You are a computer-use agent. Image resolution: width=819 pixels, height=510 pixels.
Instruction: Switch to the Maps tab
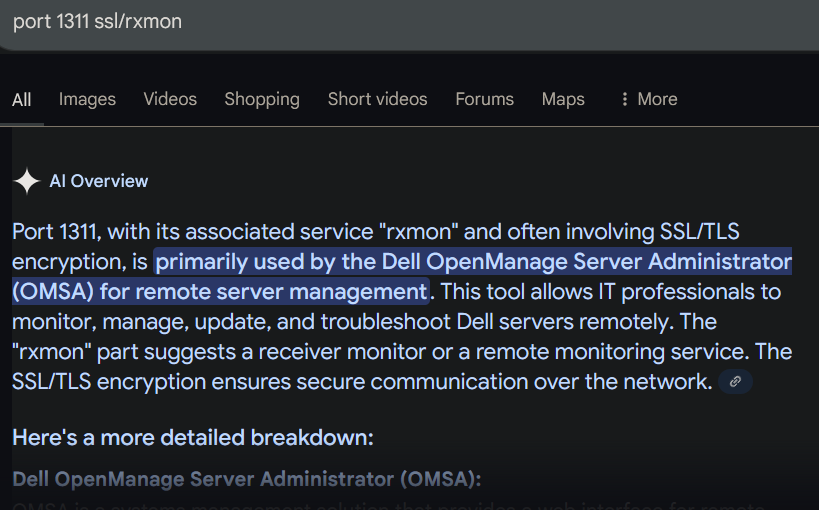pos(563,99)
